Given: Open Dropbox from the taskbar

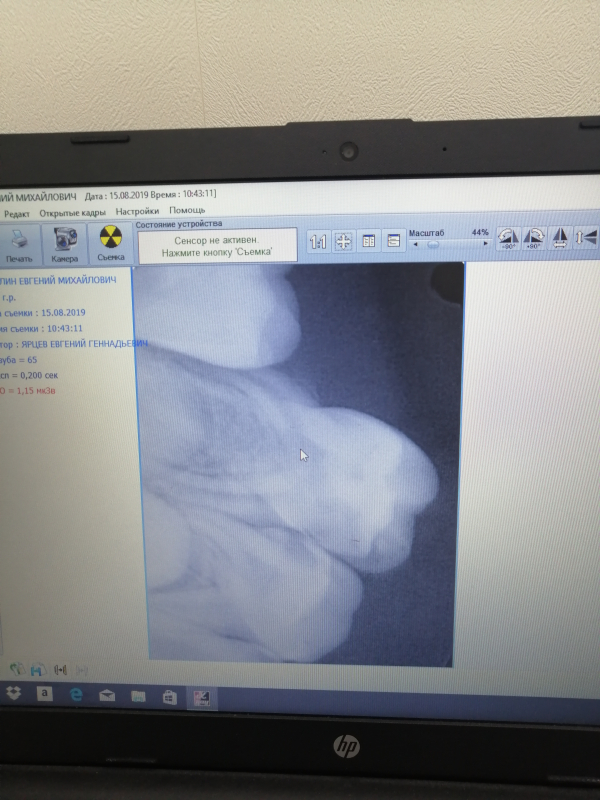Looking at the screenshot, I should tap(14, 694).
